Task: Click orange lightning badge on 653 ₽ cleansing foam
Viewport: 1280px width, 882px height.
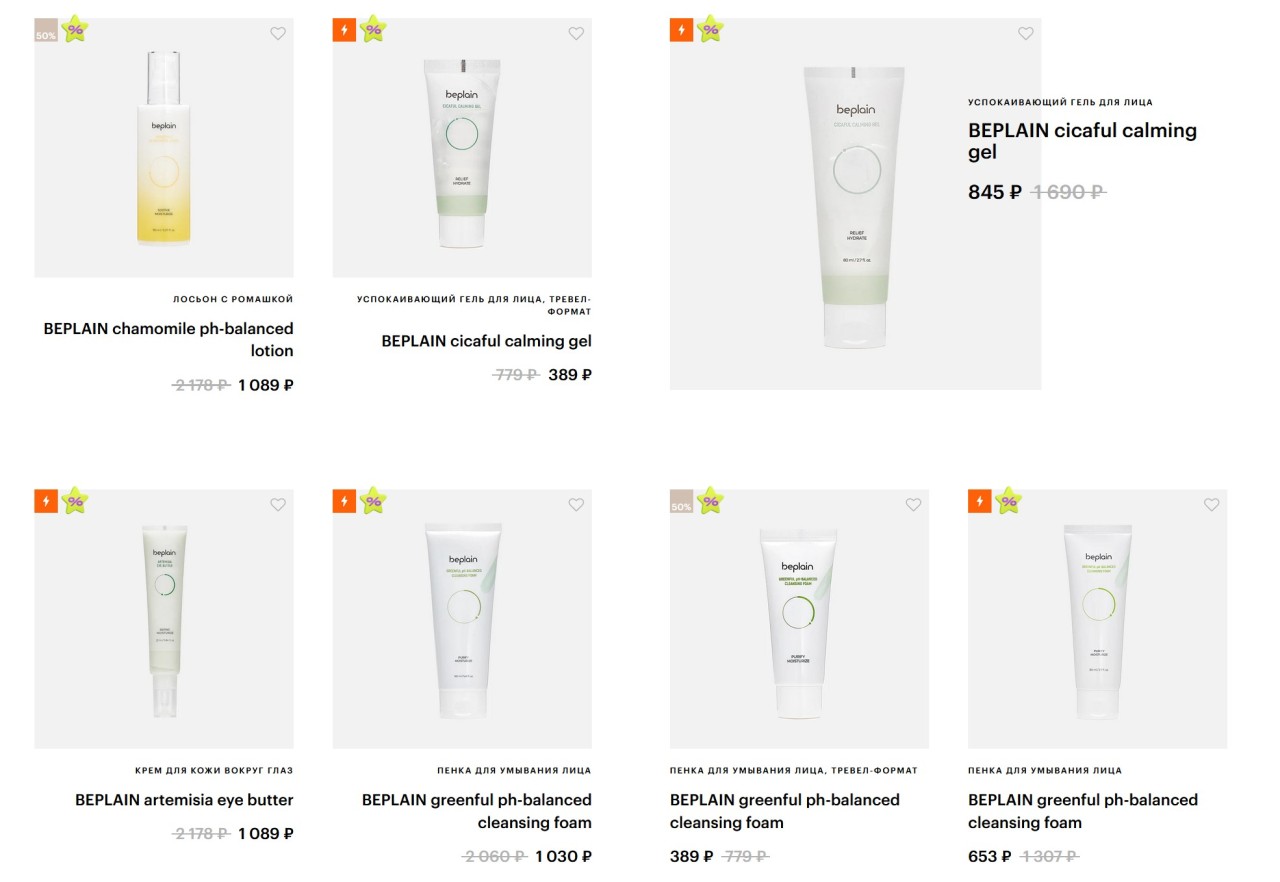Action: (x=979, y=501)
